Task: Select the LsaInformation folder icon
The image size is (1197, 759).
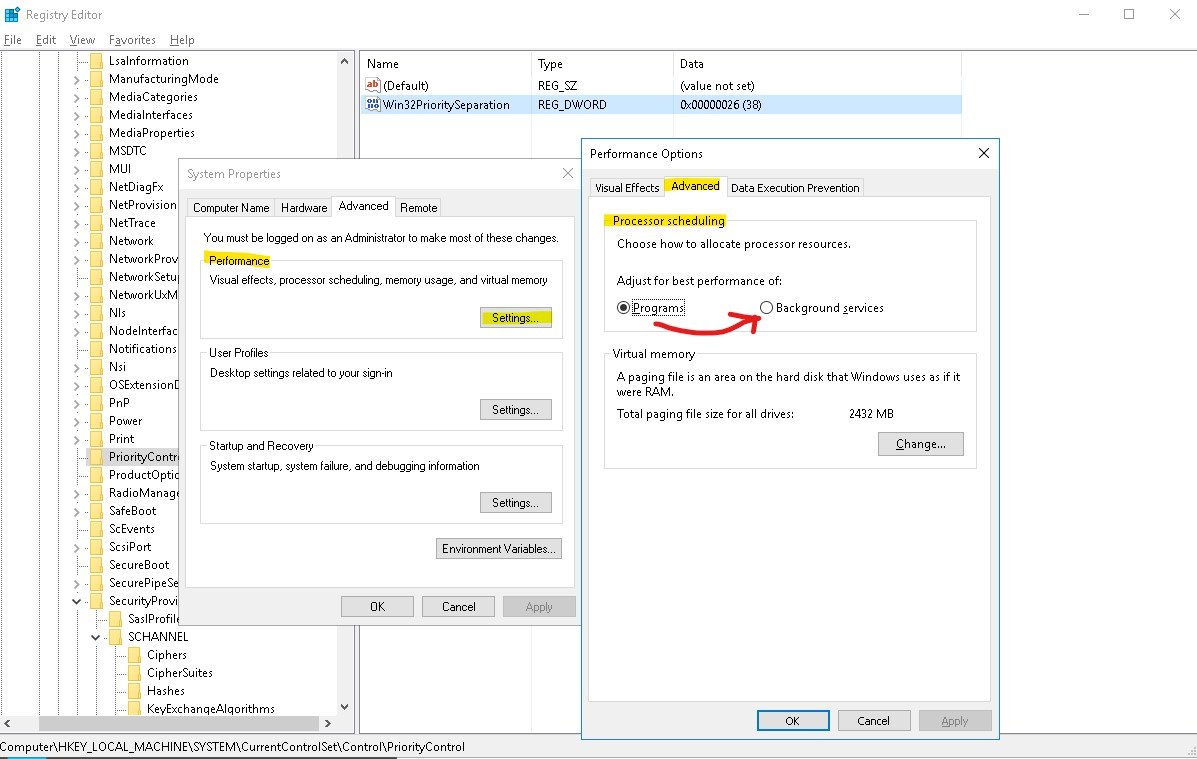Action: (x=96, y=61)
